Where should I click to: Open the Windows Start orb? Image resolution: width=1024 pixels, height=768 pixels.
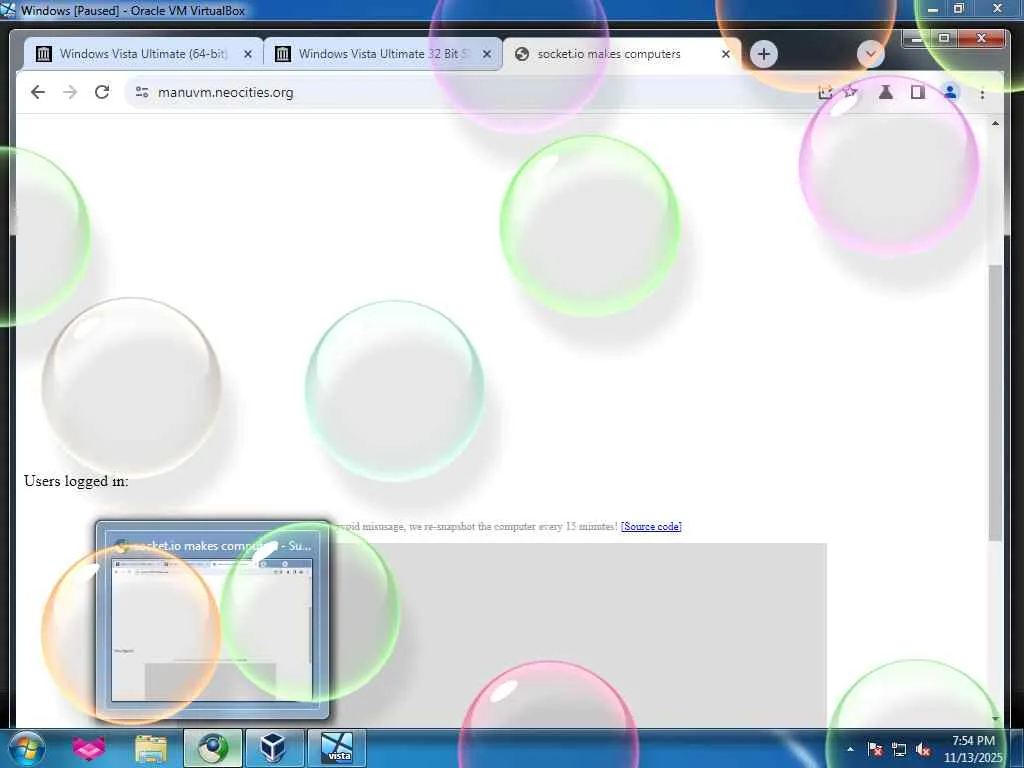(x=27, y=748)
